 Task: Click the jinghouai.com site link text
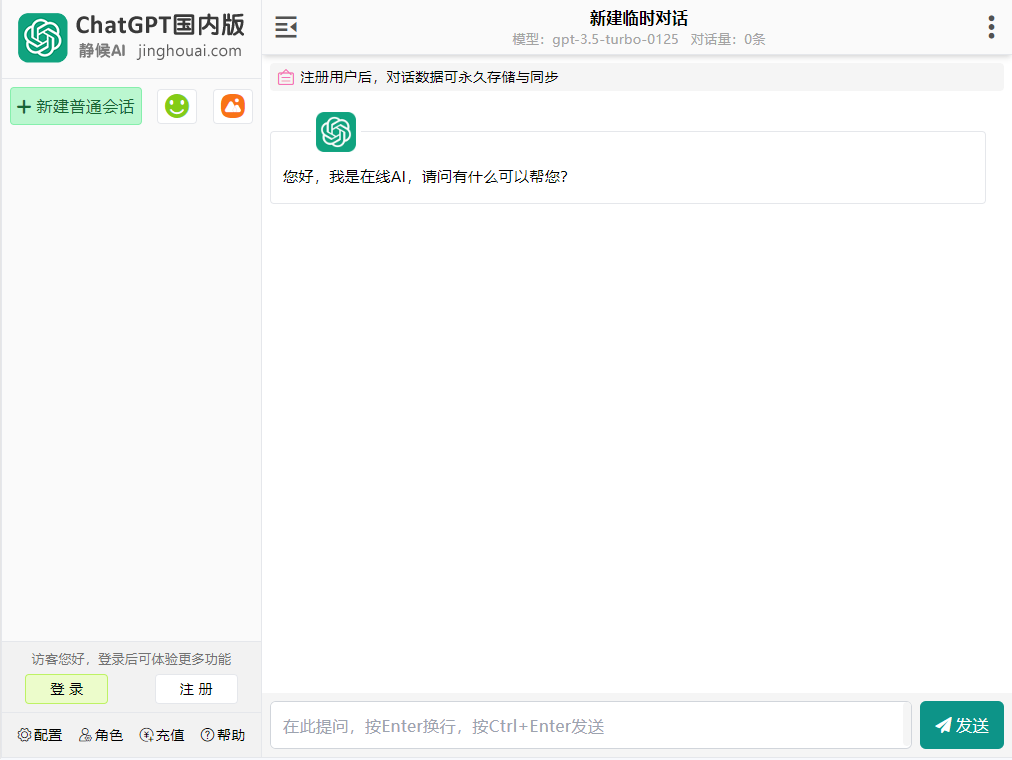click(x=190, y=51)
